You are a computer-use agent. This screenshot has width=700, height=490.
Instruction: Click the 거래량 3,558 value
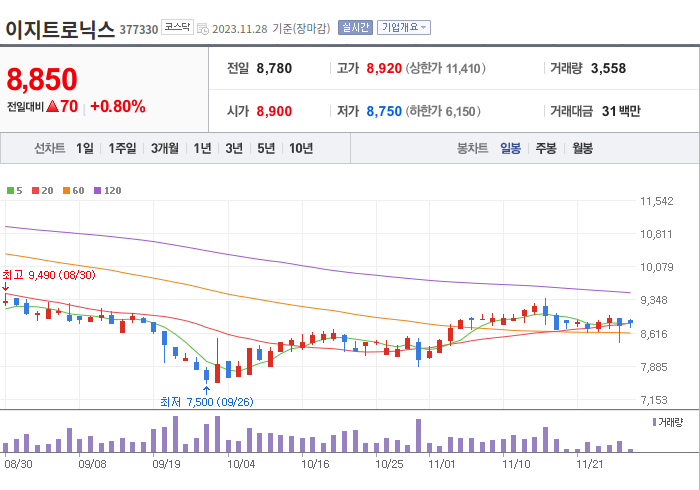(x=608, y=68)
